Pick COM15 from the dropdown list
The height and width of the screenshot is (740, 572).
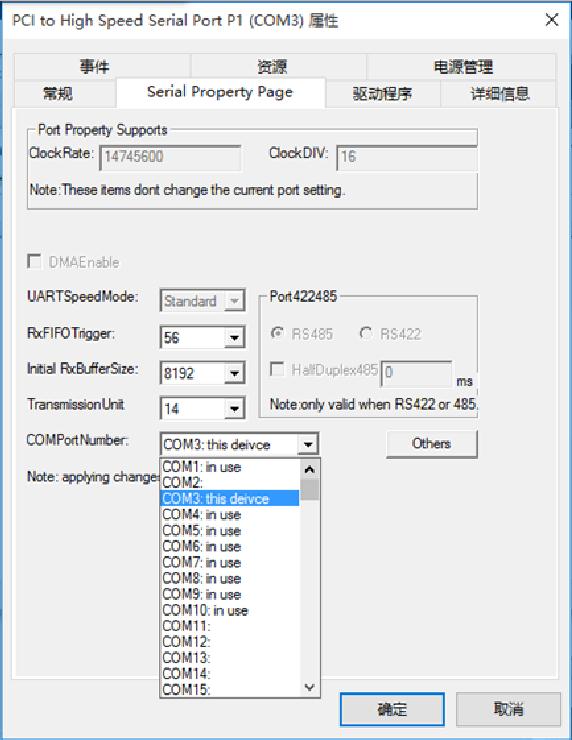coord(230,689)
